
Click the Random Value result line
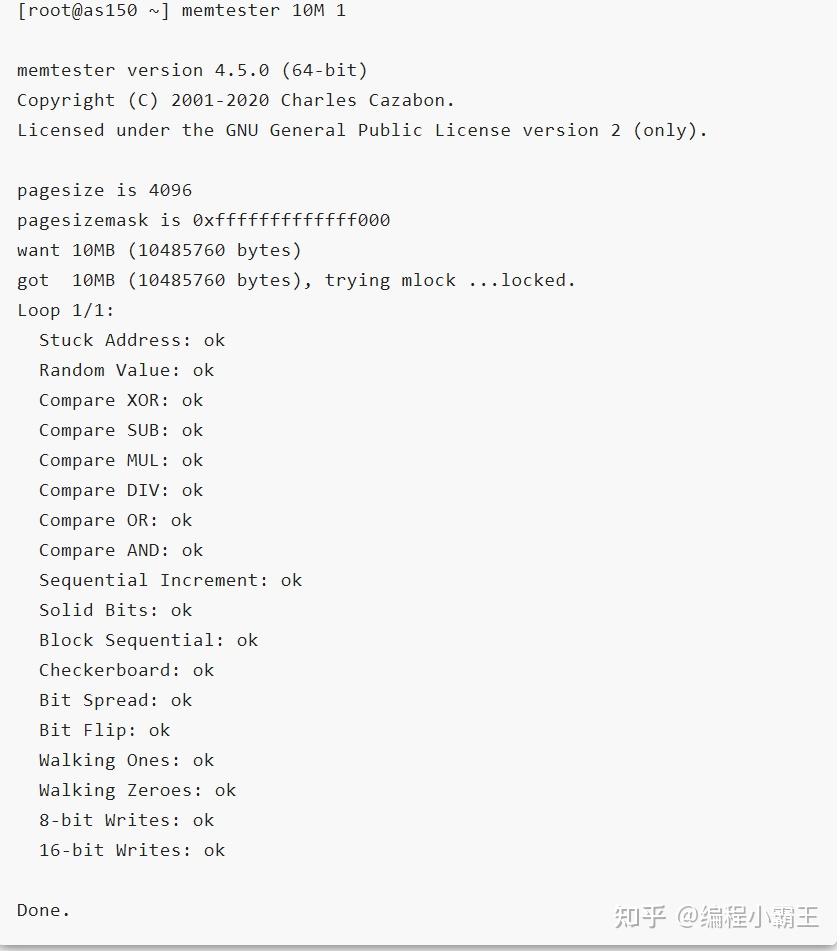(x=126, y=370)
